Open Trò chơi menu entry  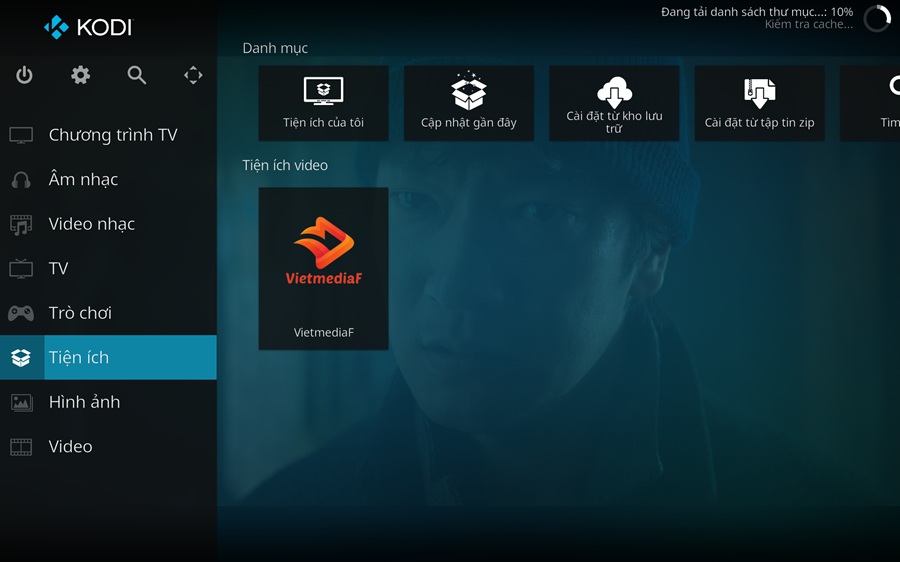(x=108, y=313)
